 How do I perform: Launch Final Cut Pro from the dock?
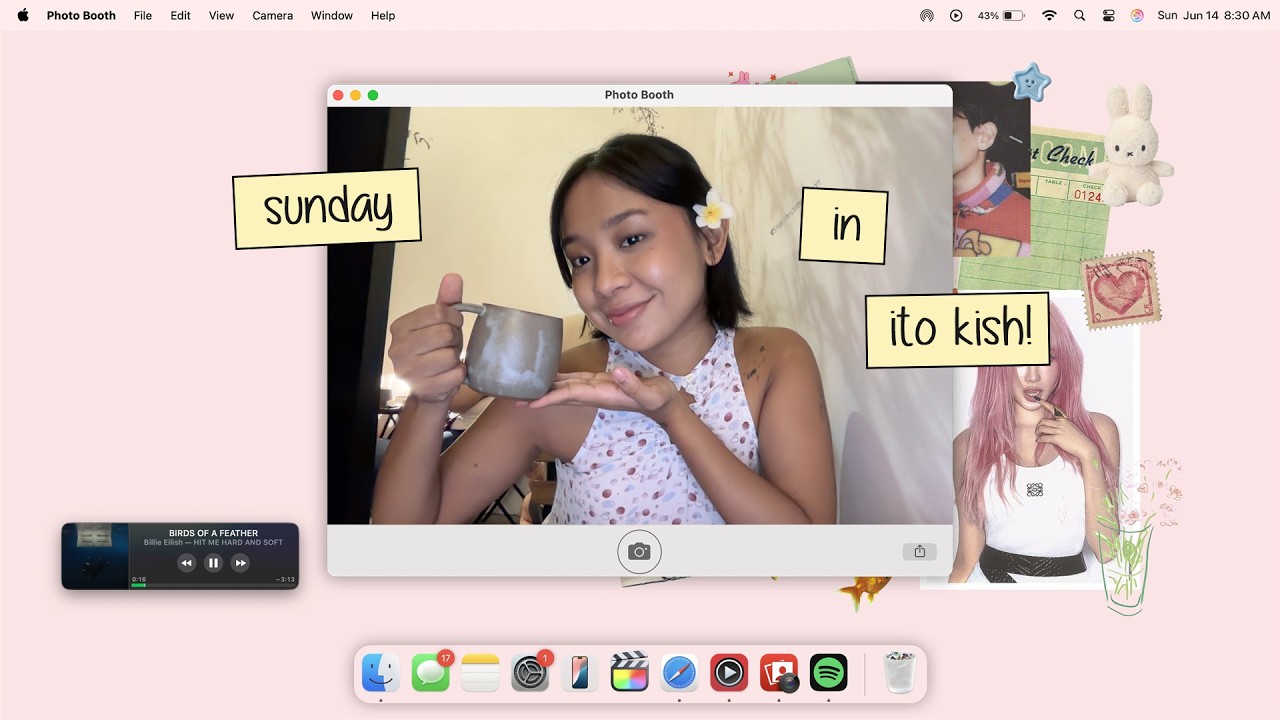tap(629, 672)
